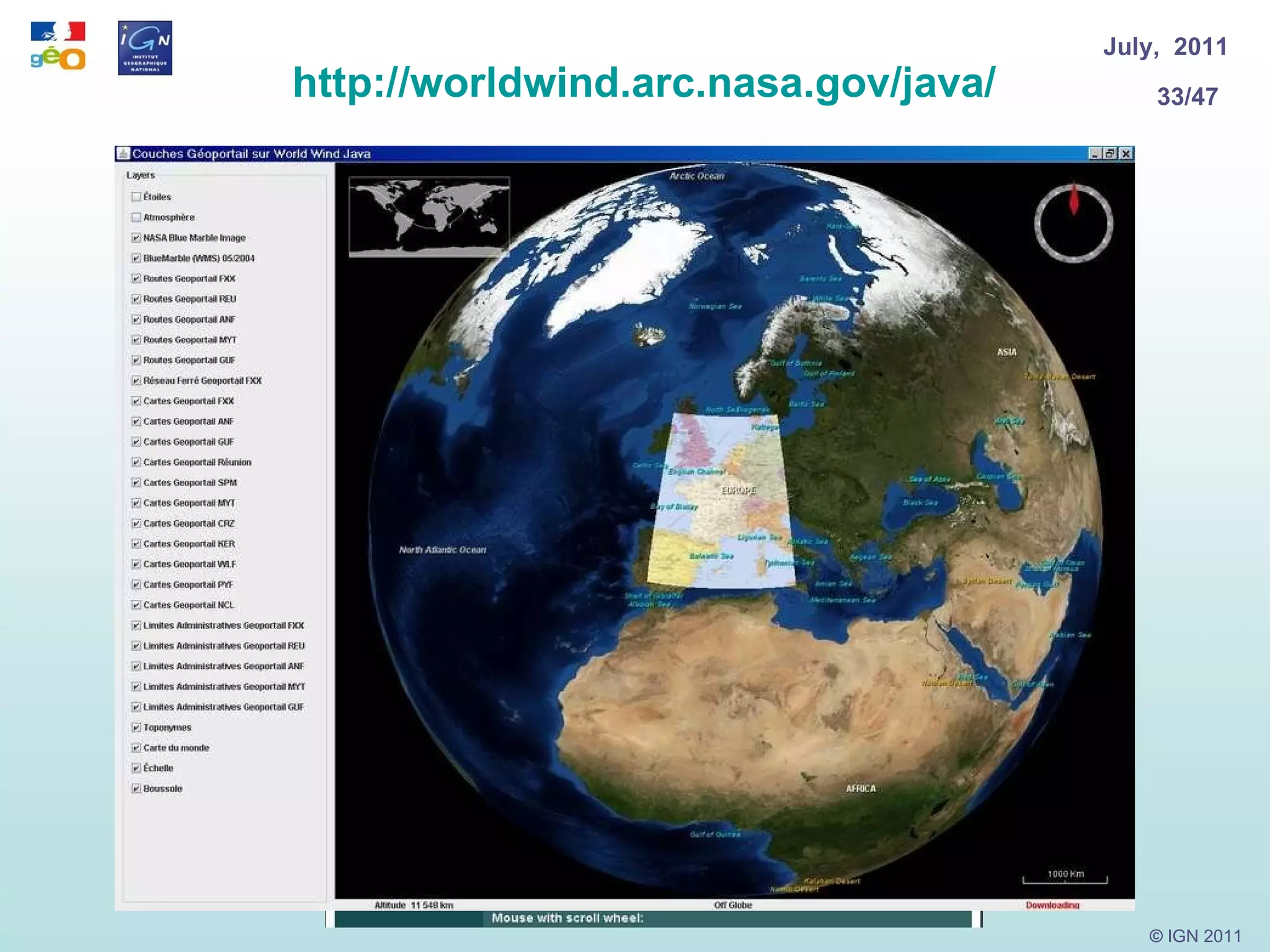This screenshot has width=1270, height=952.
Task: Click the Mediterranean Sea label
Action: point(843,600)
